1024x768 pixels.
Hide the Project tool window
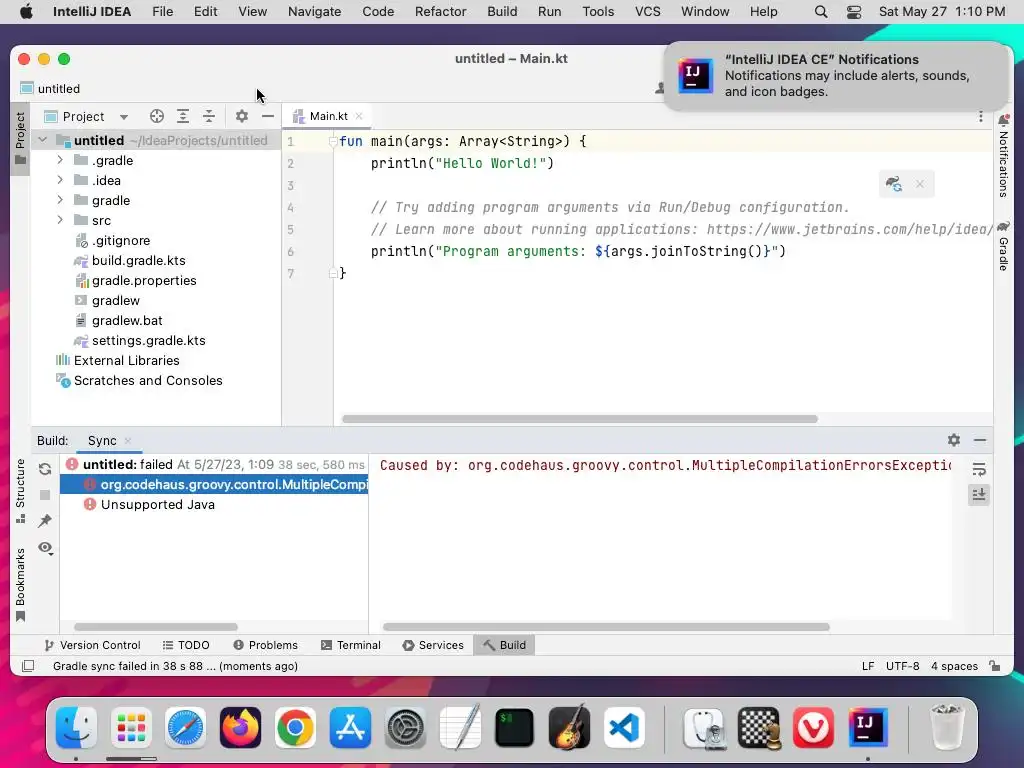click(x=268, y=116)
